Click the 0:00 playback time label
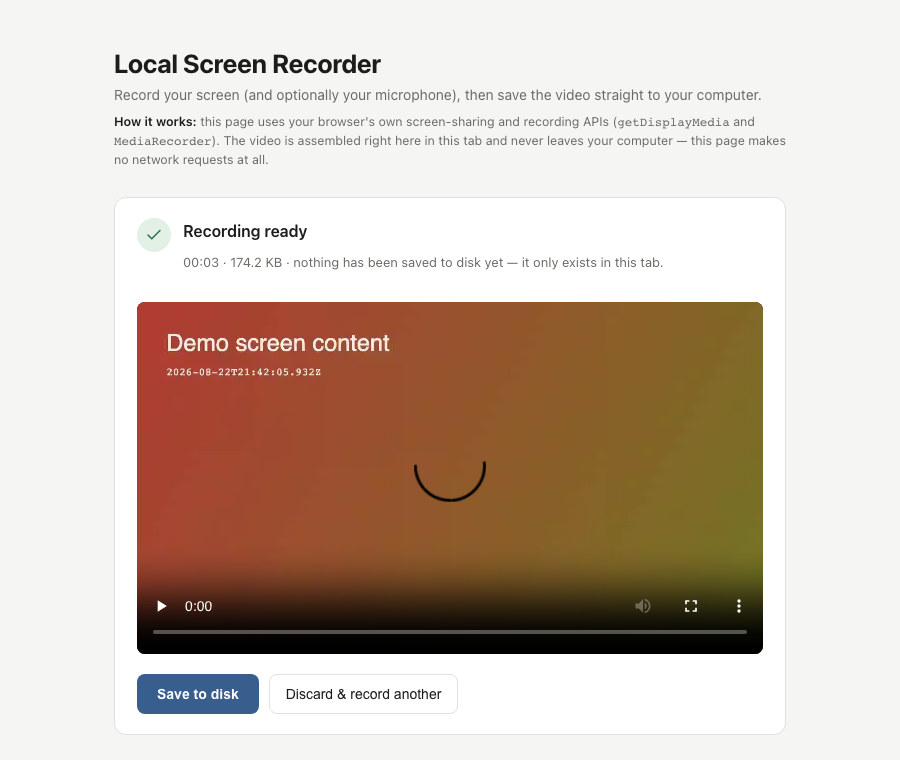This screenshot has width=900, height=760. tap(199, 606)
